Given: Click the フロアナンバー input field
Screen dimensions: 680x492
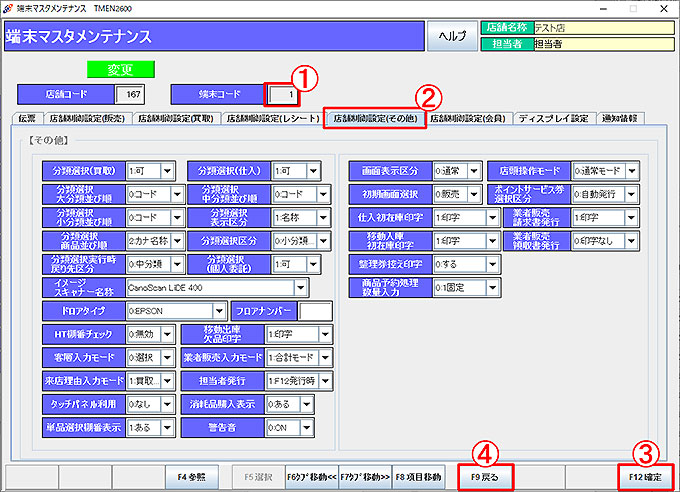Looking at the screenshot, I should [x=315, y=311].
